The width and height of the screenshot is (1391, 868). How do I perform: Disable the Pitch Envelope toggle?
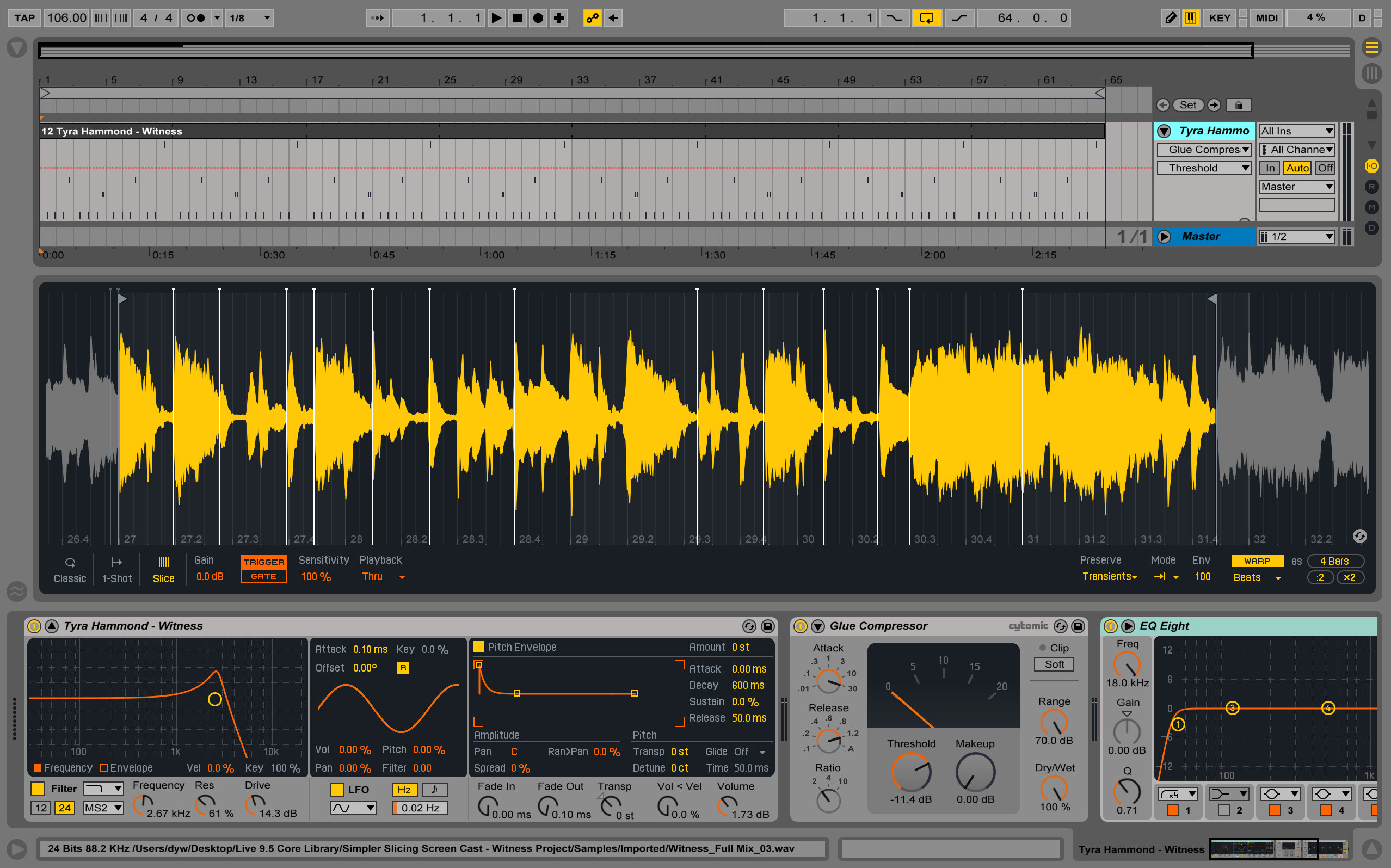(479, 647)
